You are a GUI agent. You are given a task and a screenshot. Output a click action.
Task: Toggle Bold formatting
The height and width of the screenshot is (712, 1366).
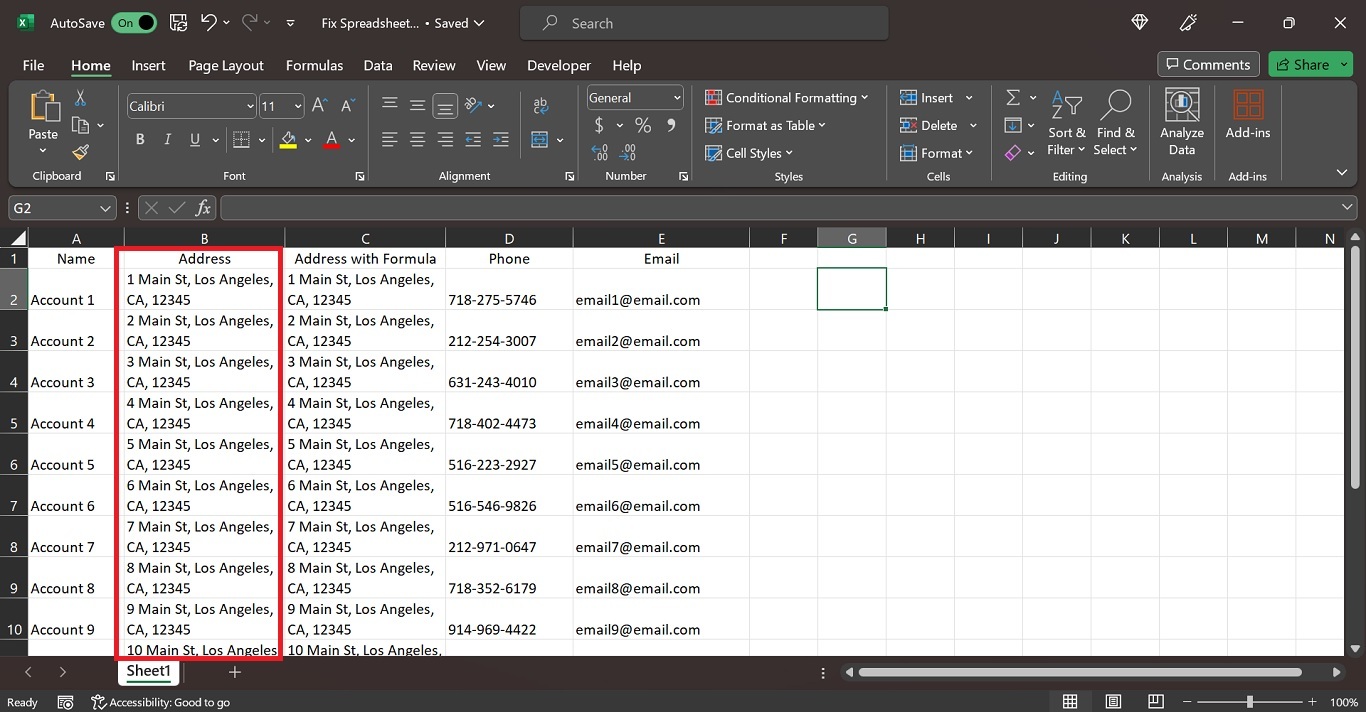[x=140, y=140]
